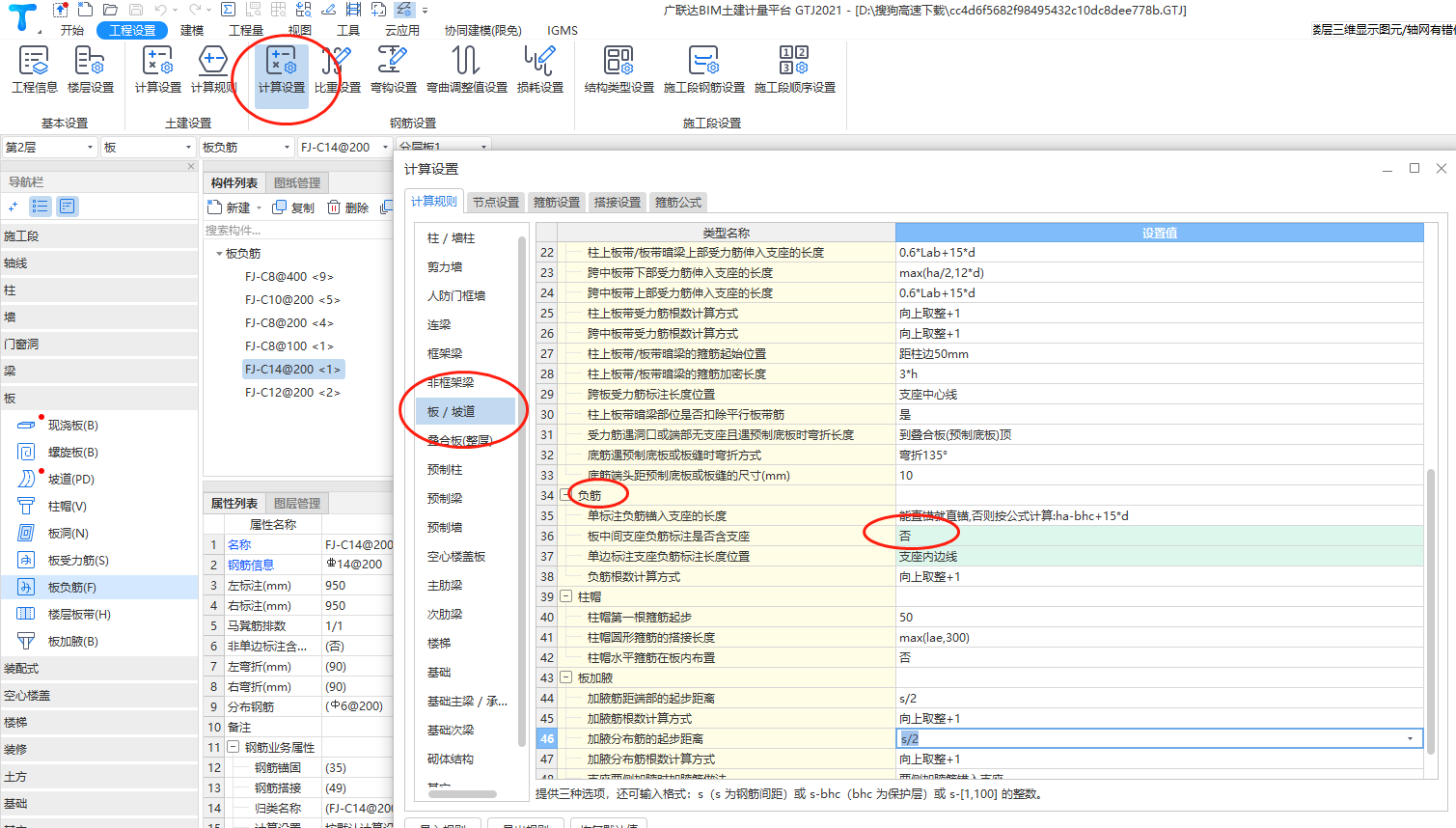
Task: Click the open-folder icon in quick access toolbar
Action: (x=111, y=10)
